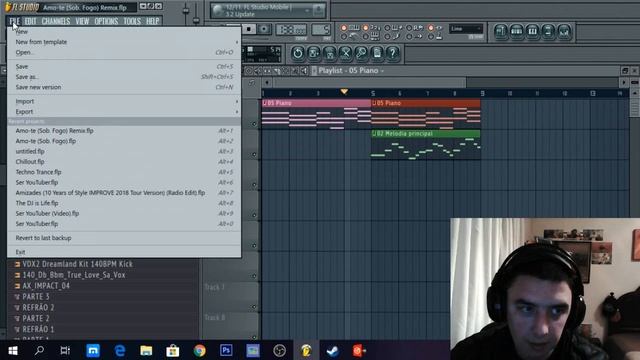This screenshot has height=360, width=640.
Task: Click the microphone one-click recording icon
Action: (x=361, y=53)
